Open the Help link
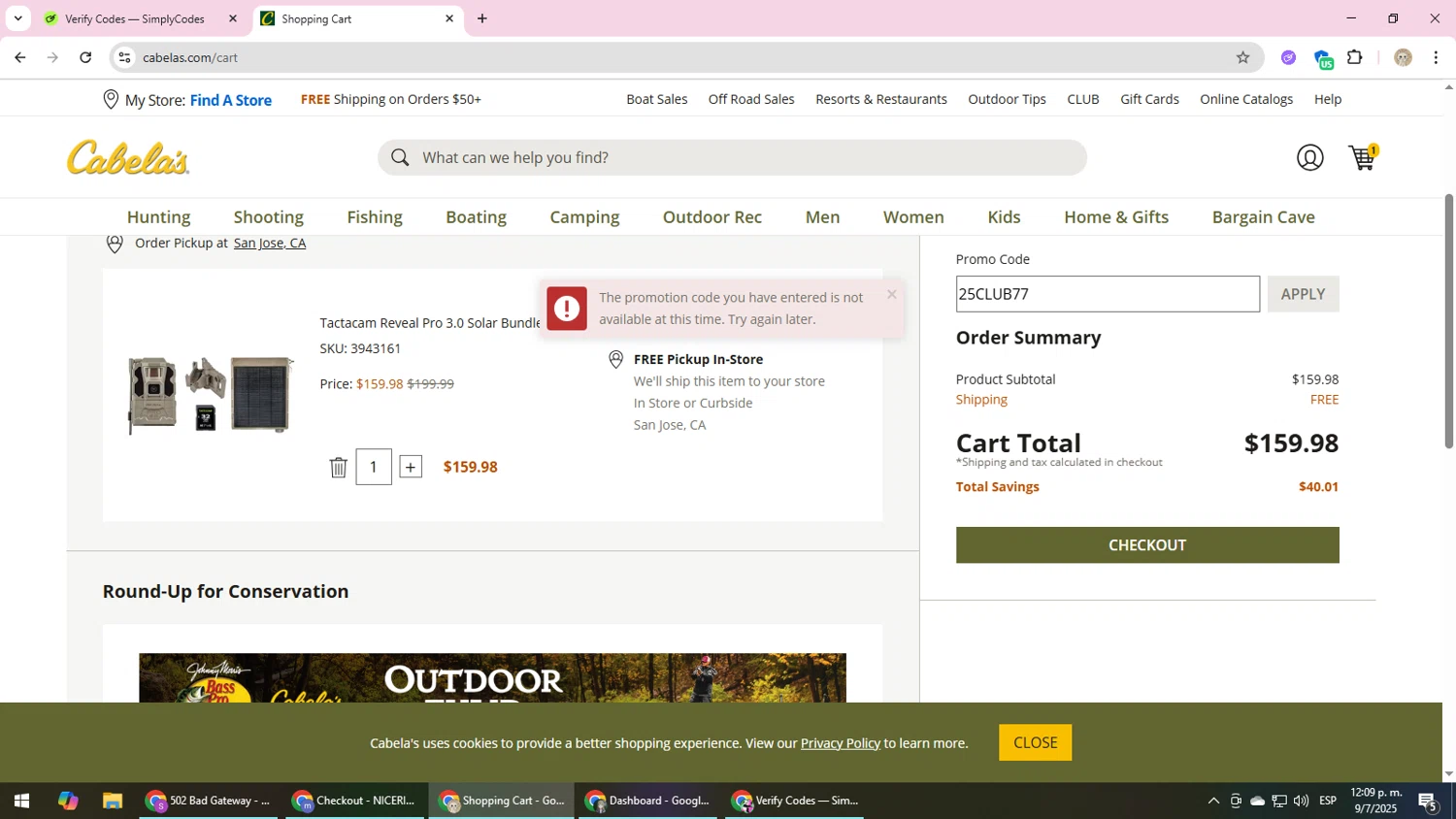 pyautogui.click(x=1328, y=99)
